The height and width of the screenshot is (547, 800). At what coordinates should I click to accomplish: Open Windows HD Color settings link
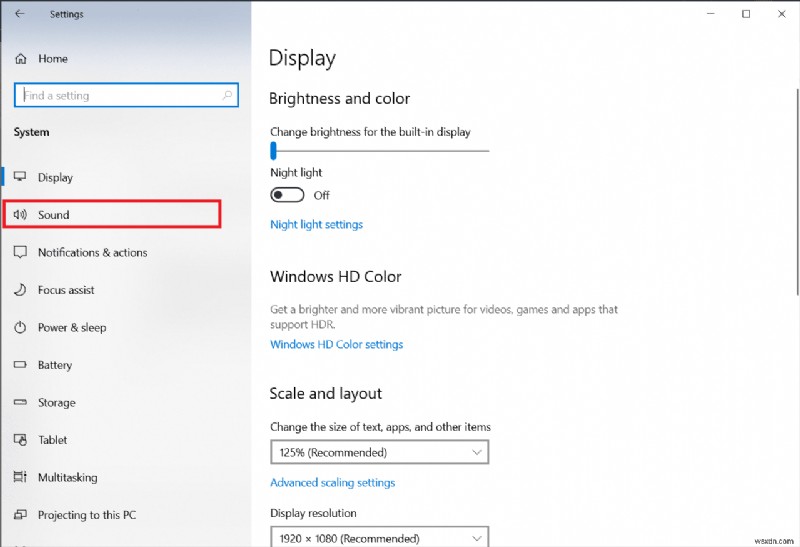(x=336, y=344)
